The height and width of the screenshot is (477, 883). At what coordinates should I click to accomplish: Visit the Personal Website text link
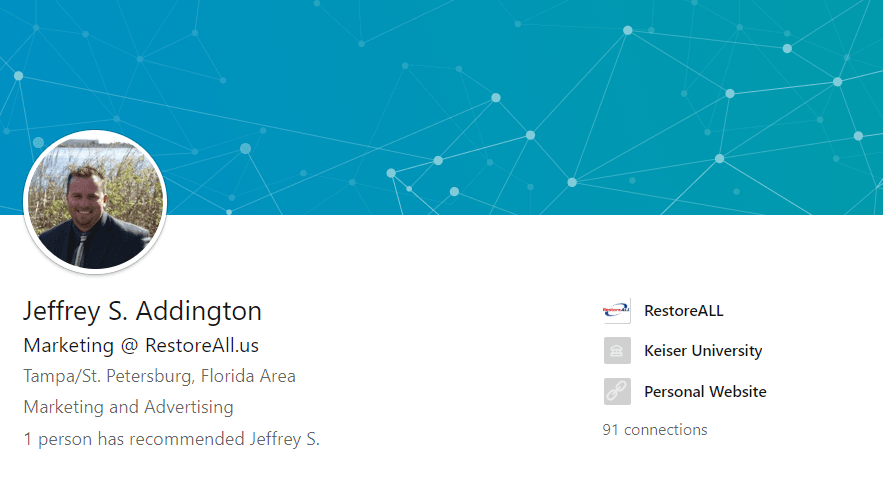tap(705, 391)
